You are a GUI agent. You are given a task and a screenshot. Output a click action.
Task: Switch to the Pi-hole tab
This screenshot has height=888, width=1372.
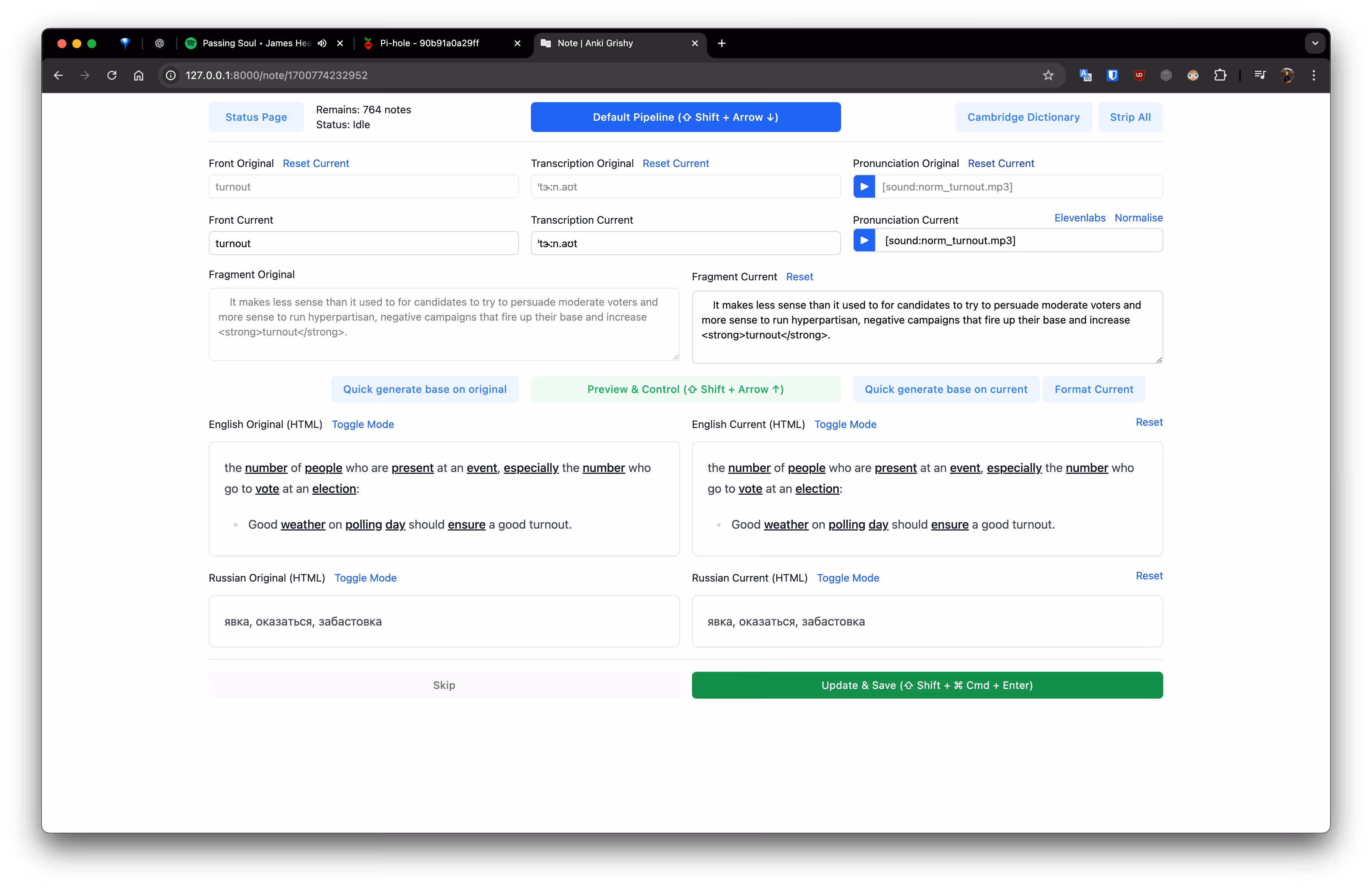click(x=429, y=43)
